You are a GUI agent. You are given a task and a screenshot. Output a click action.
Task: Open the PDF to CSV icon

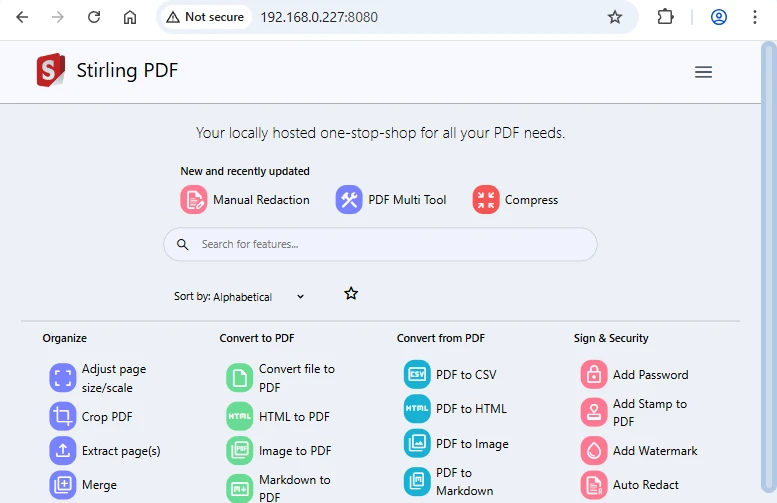coord(417,375)
